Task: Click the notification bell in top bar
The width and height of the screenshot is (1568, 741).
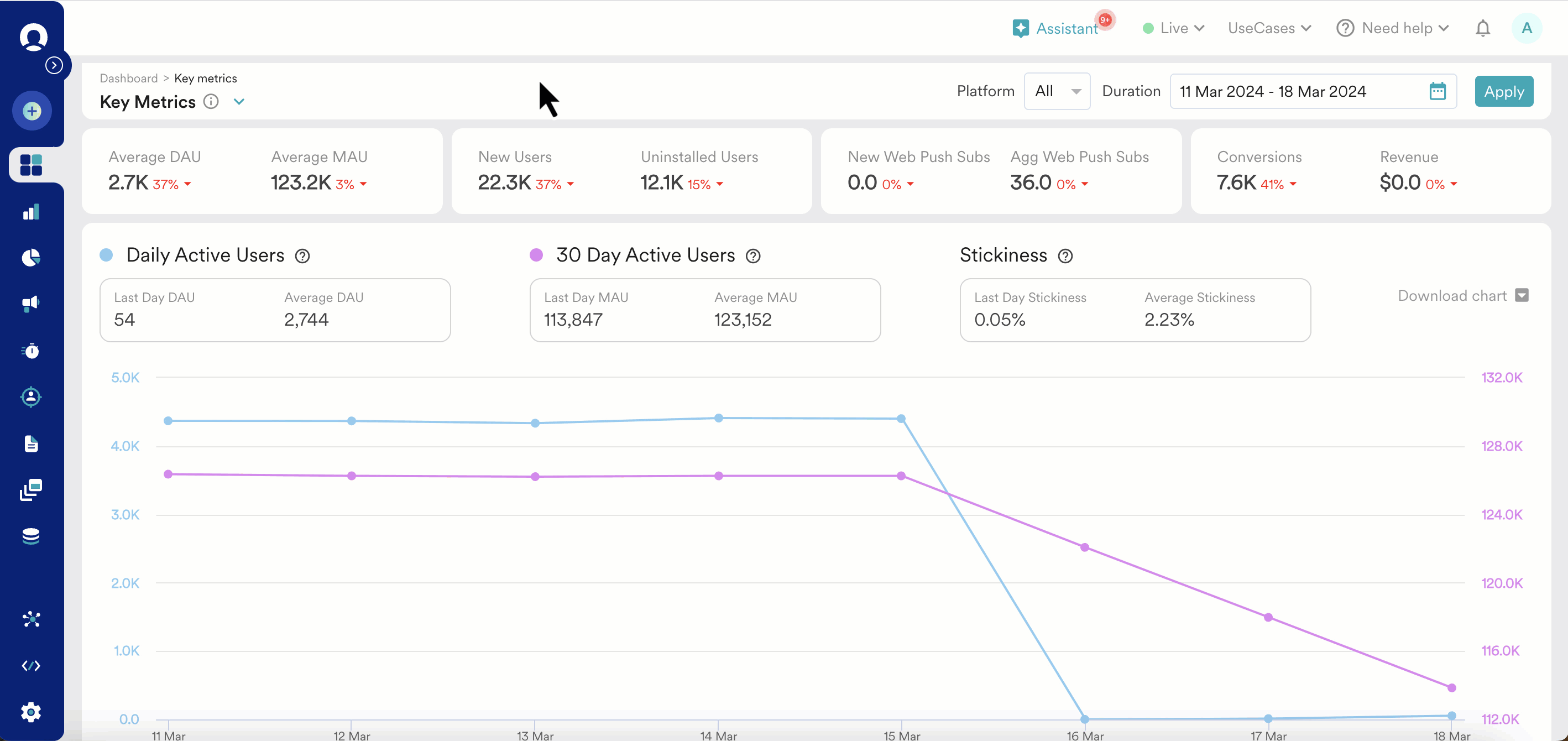Action: click(x=1483, y=28)
